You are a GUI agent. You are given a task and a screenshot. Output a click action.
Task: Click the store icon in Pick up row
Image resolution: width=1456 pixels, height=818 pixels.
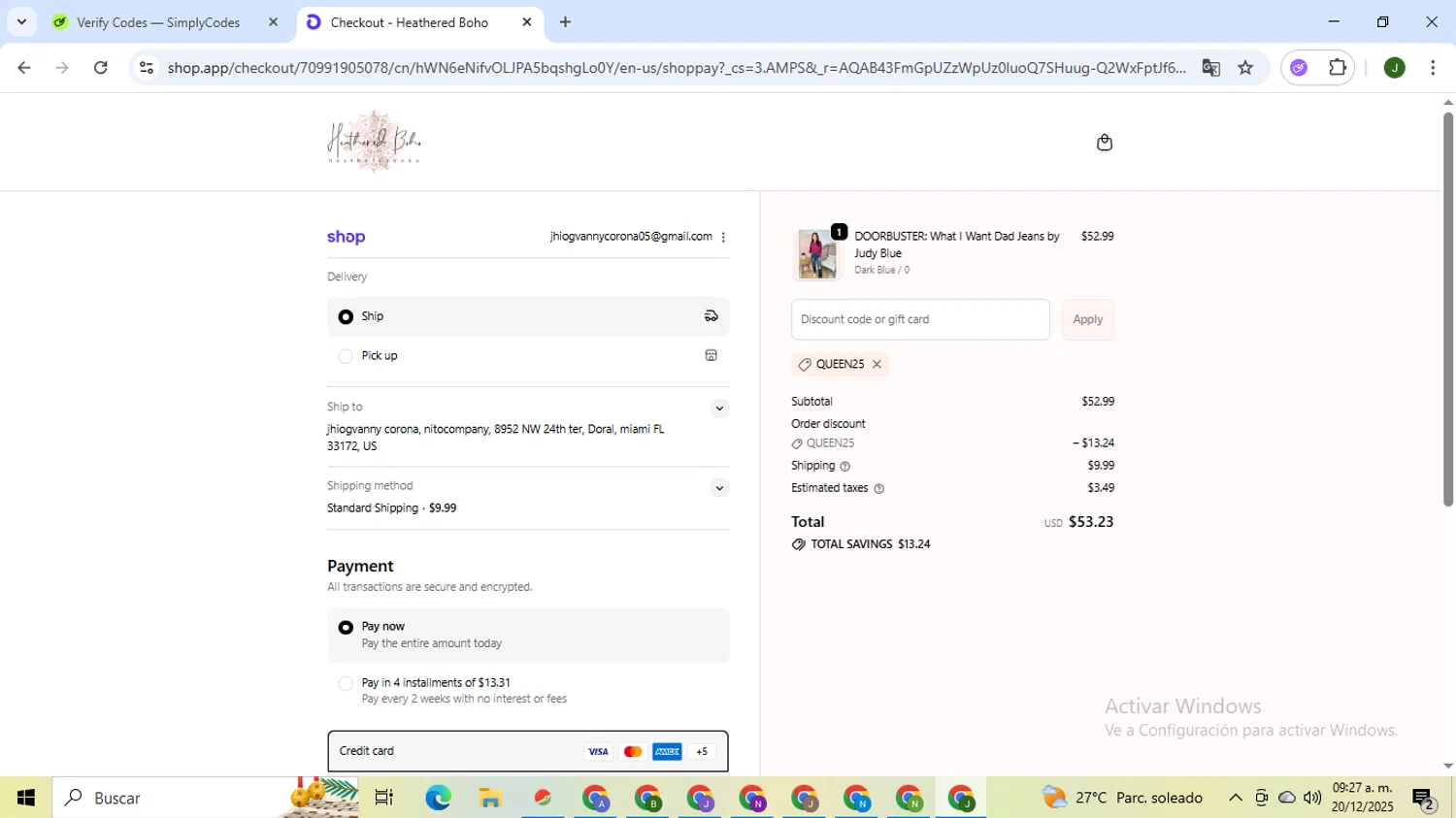[x=711, y=356]
